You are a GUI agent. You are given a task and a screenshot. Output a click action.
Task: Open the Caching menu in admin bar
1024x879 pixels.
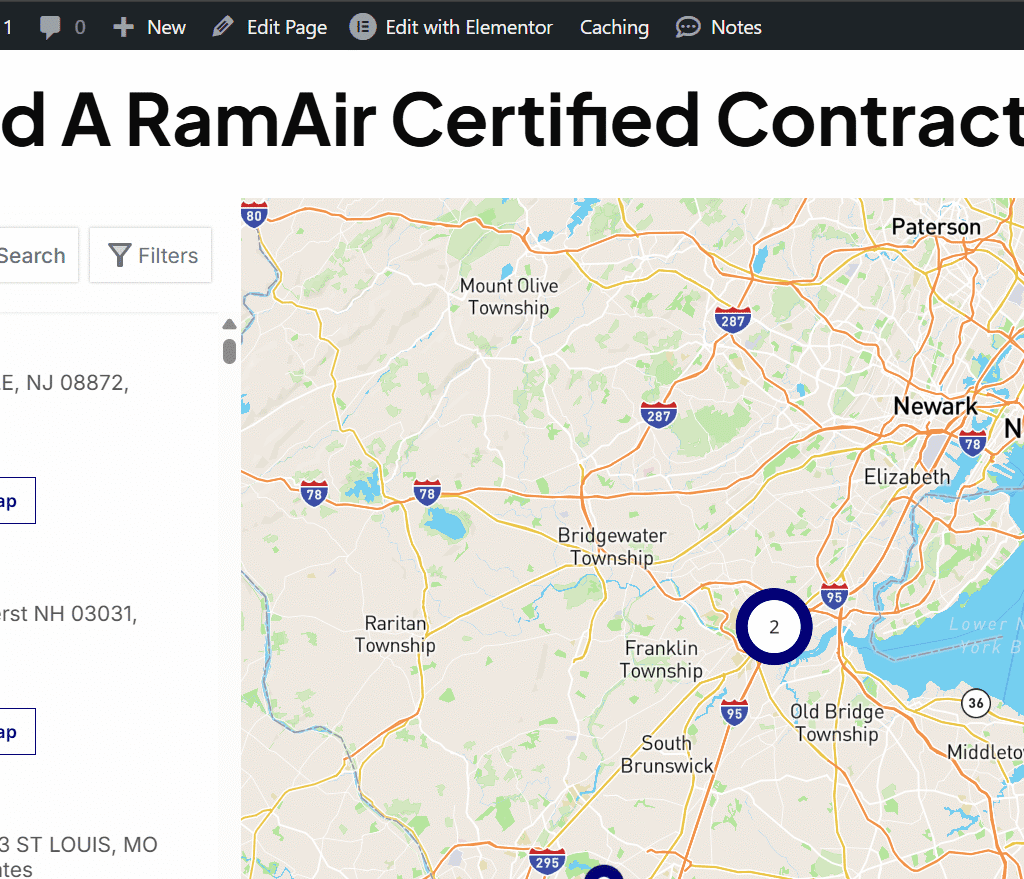tap(614, 28)
